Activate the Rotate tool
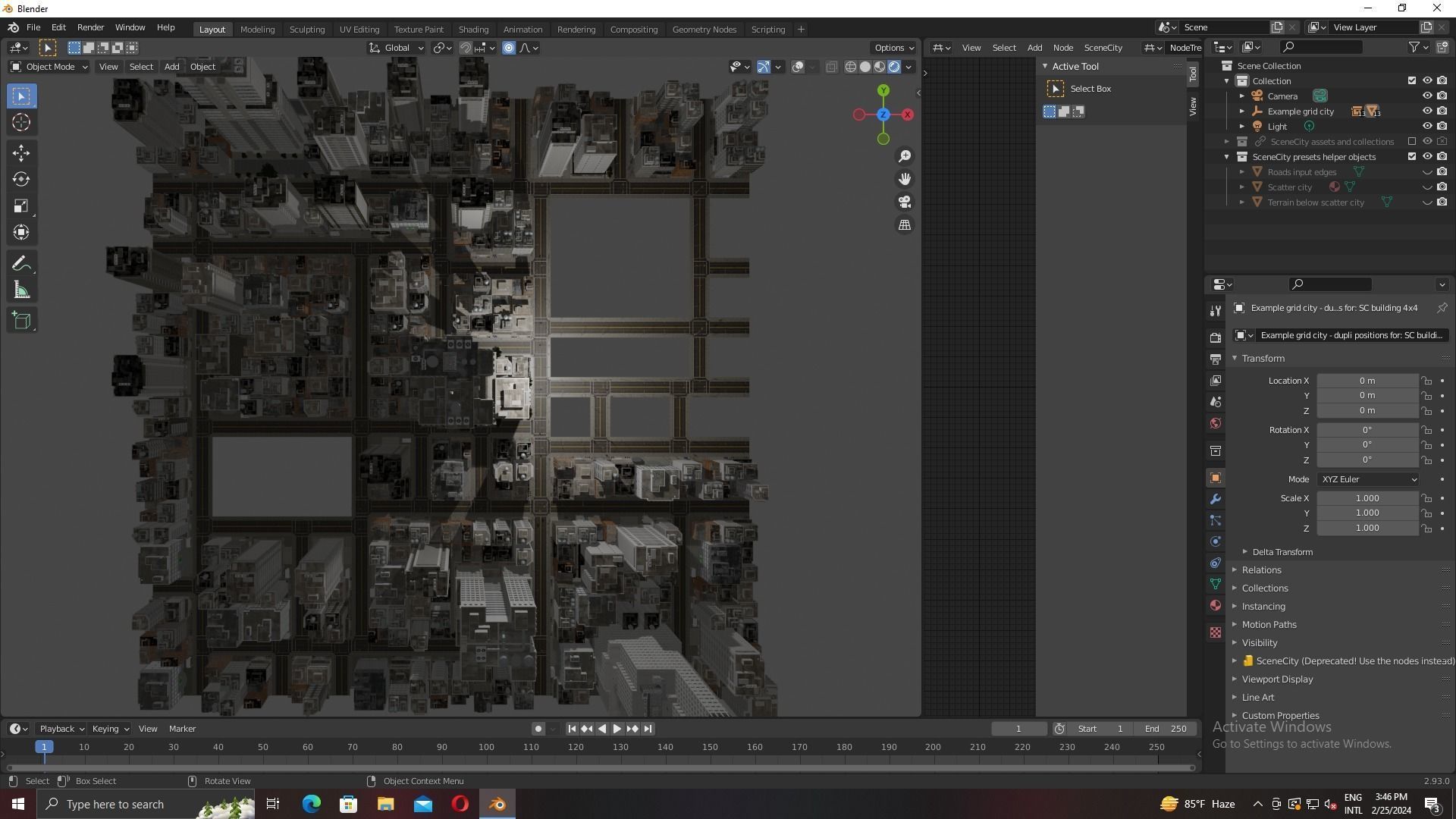 click(x=21, y=180)
